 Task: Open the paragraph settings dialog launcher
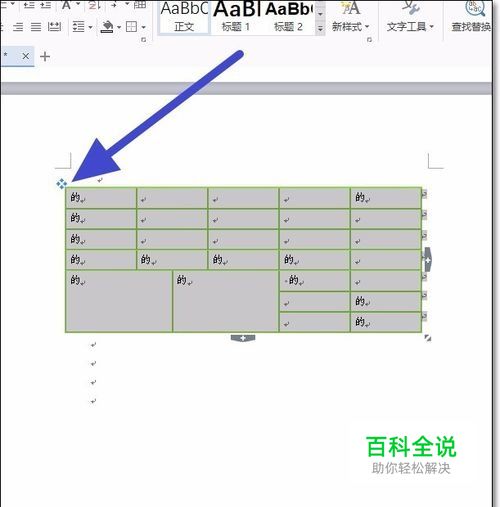(144, 40)
